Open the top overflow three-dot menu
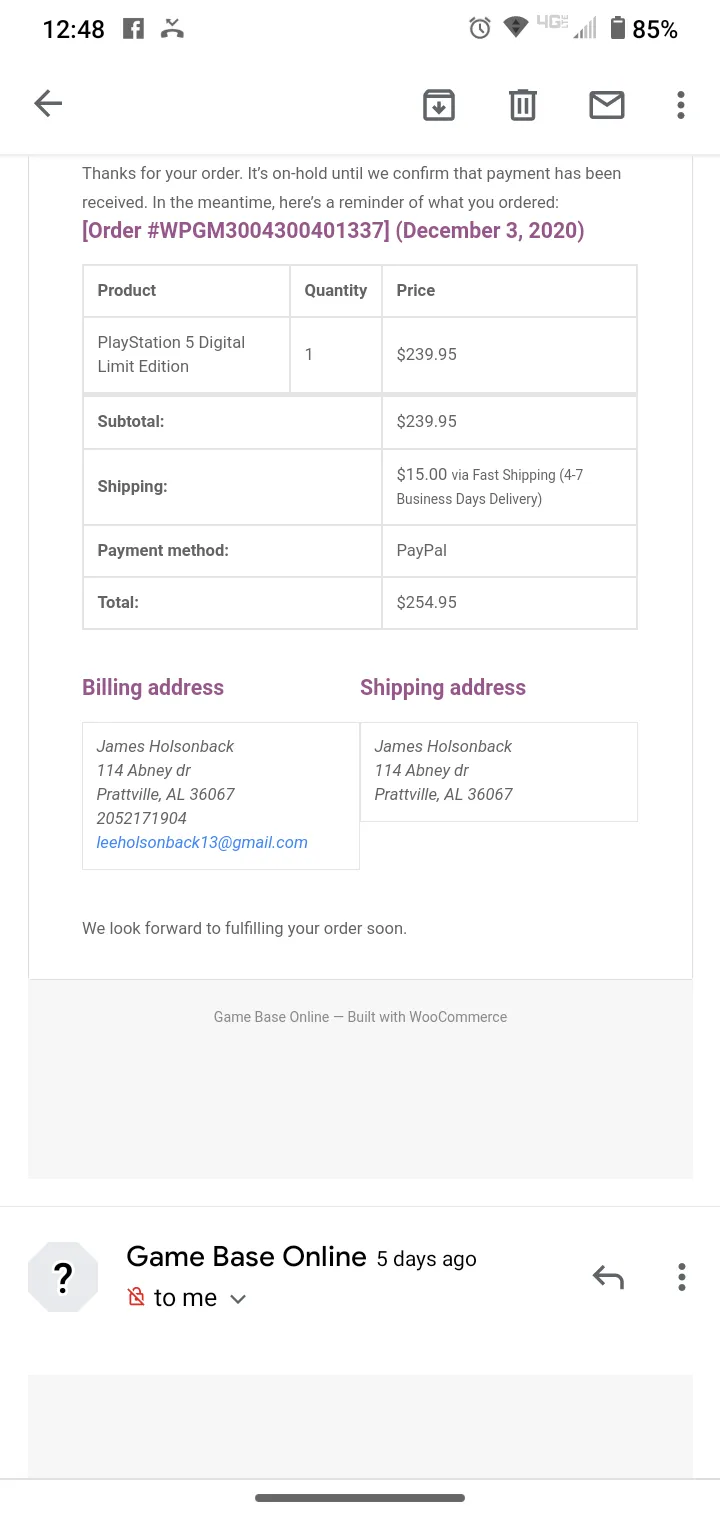This screenshot has width=720, height=1520. pos(681,104)
